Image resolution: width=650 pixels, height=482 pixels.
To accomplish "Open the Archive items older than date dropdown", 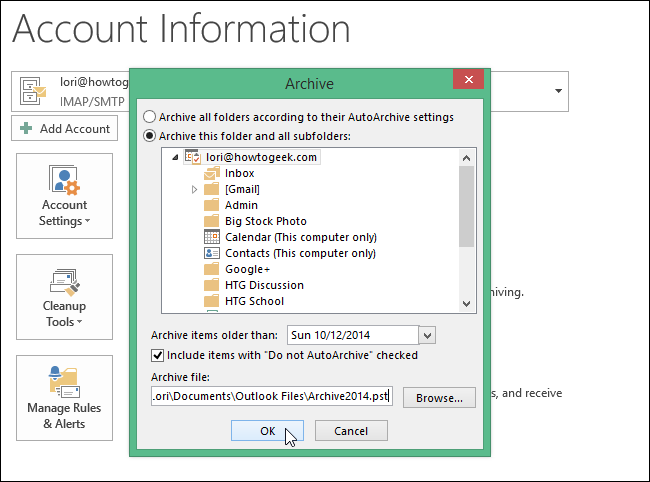I will click(427, 335).
